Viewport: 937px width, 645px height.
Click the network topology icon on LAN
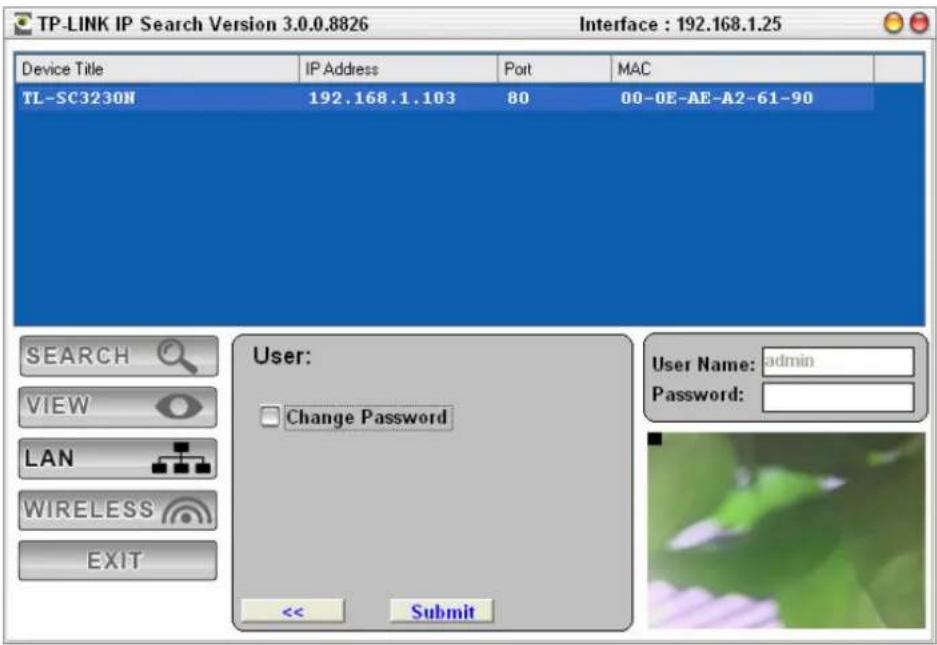181,458
